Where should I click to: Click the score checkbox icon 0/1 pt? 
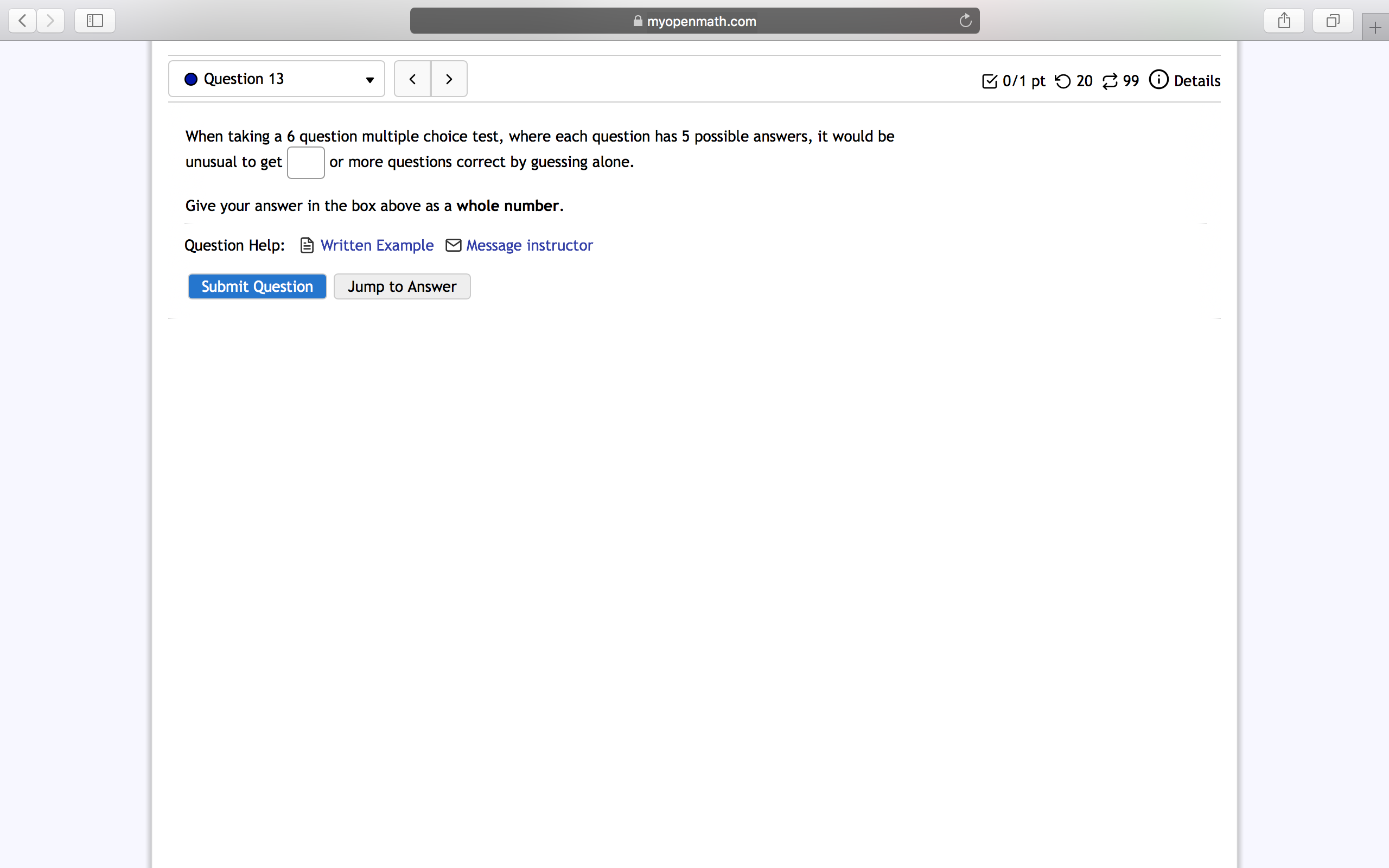(990, 81)
